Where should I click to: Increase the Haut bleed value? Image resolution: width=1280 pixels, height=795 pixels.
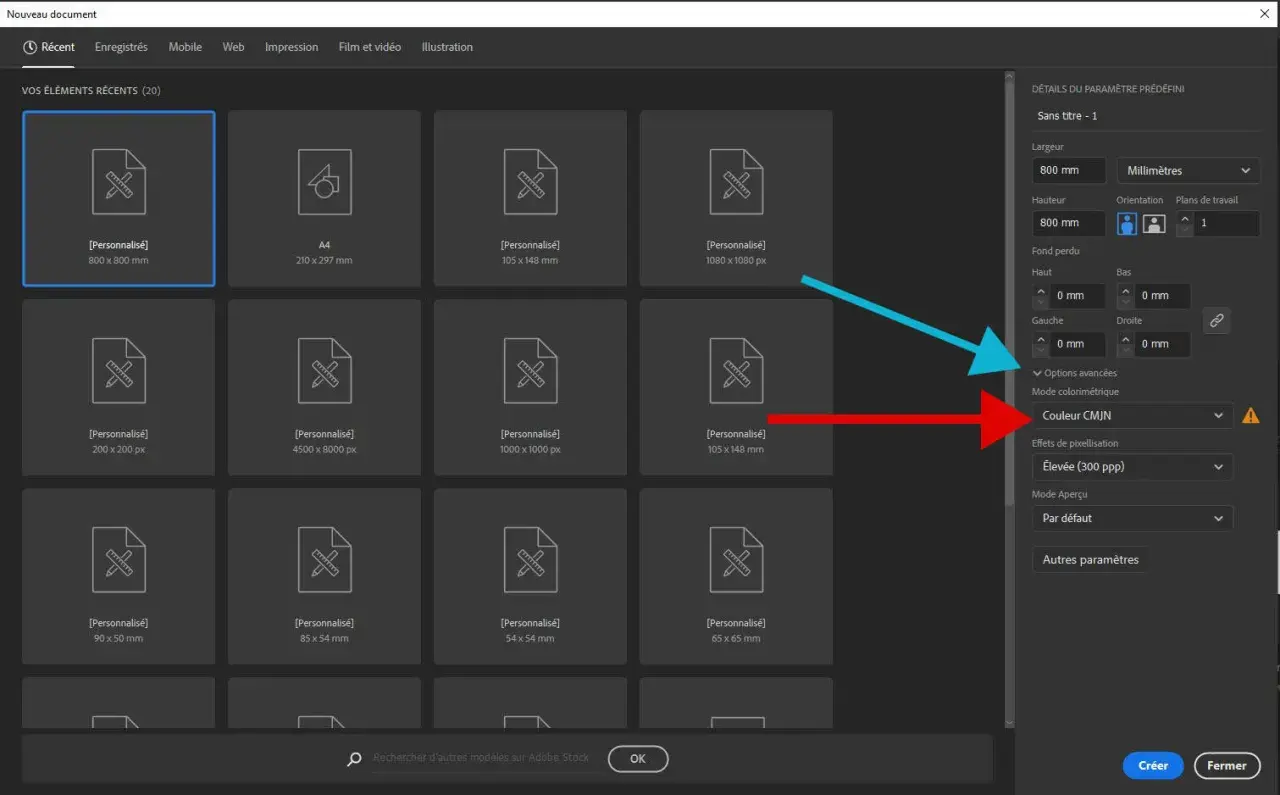coord(1041,290)
